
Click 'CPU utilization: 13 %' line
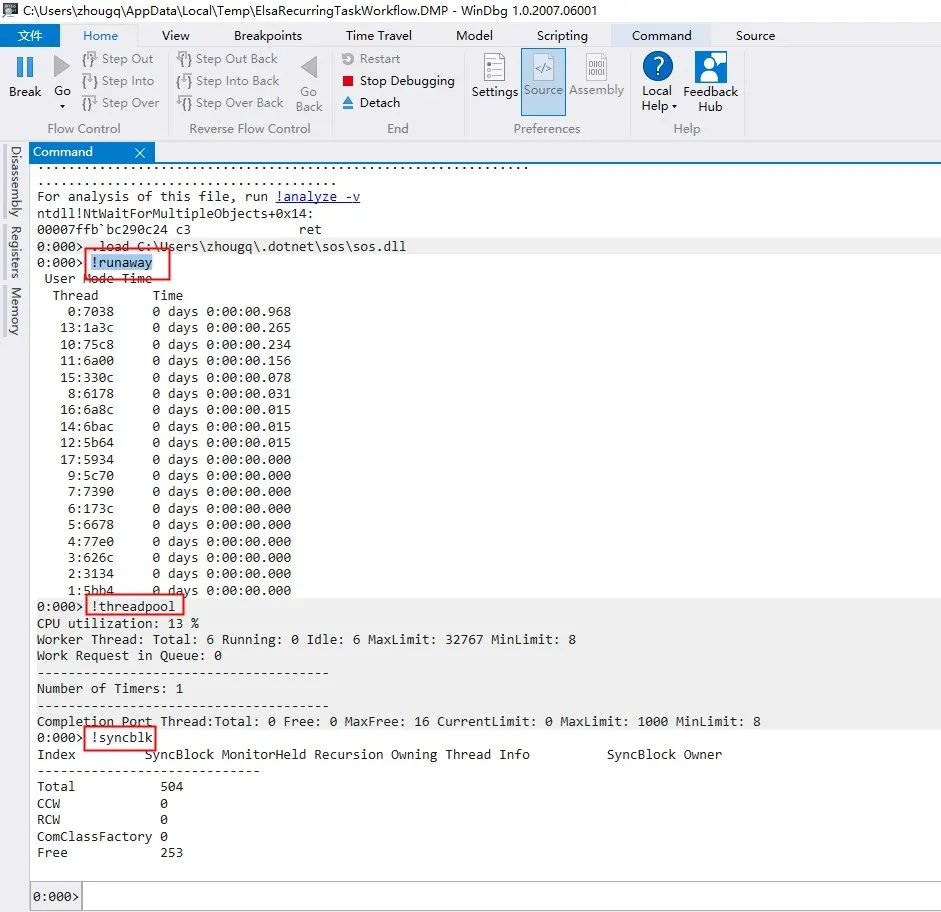tap(118, 623)
